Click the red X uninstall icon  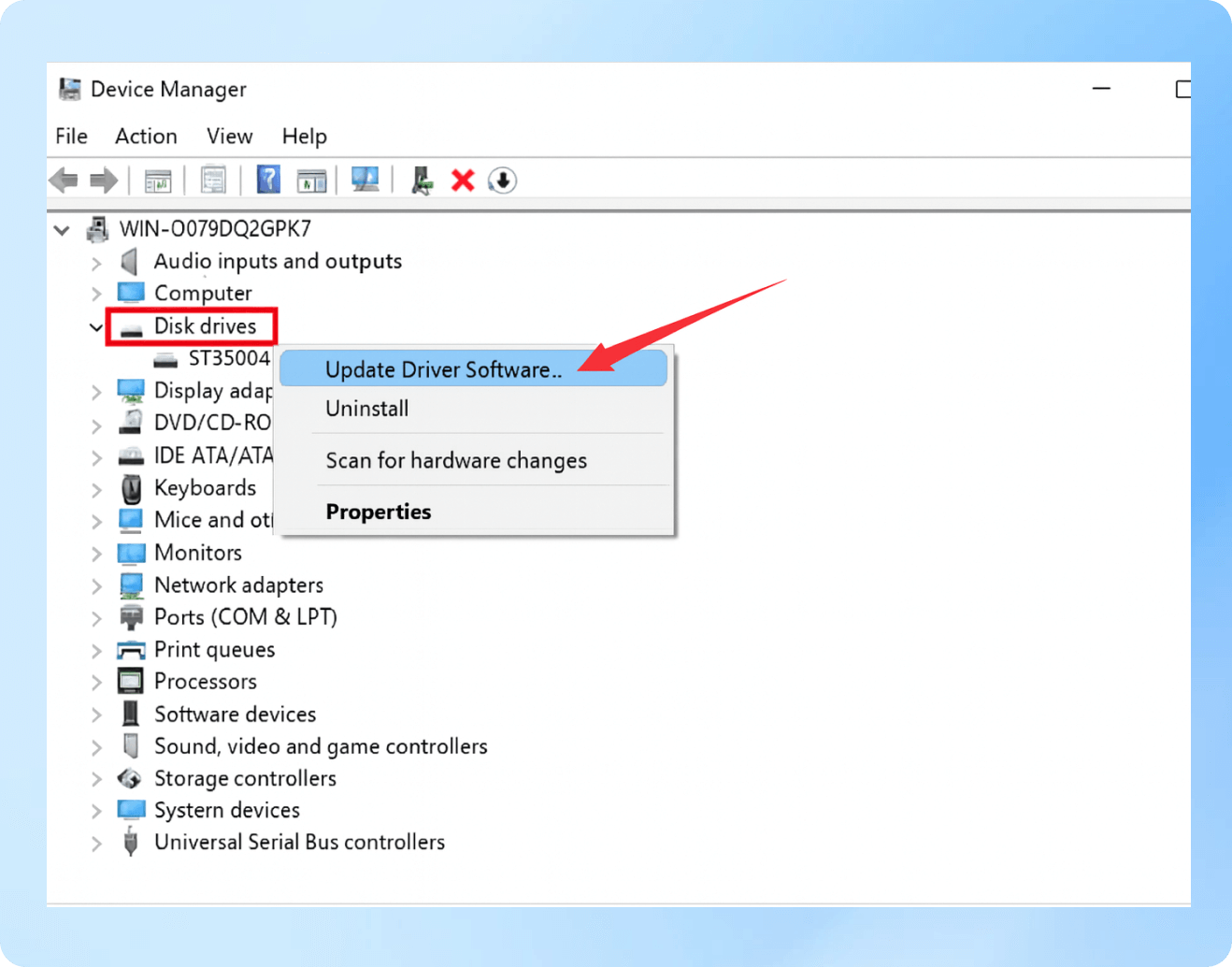(463, 180)
